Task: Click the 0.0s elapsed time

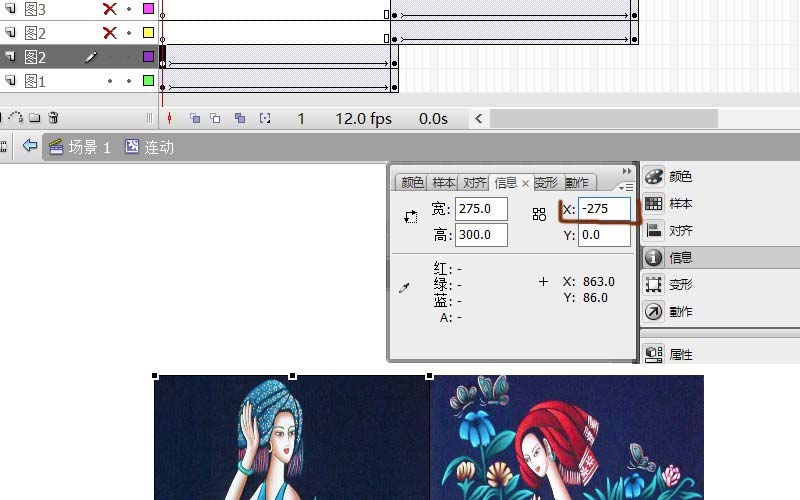Action: 433,119
